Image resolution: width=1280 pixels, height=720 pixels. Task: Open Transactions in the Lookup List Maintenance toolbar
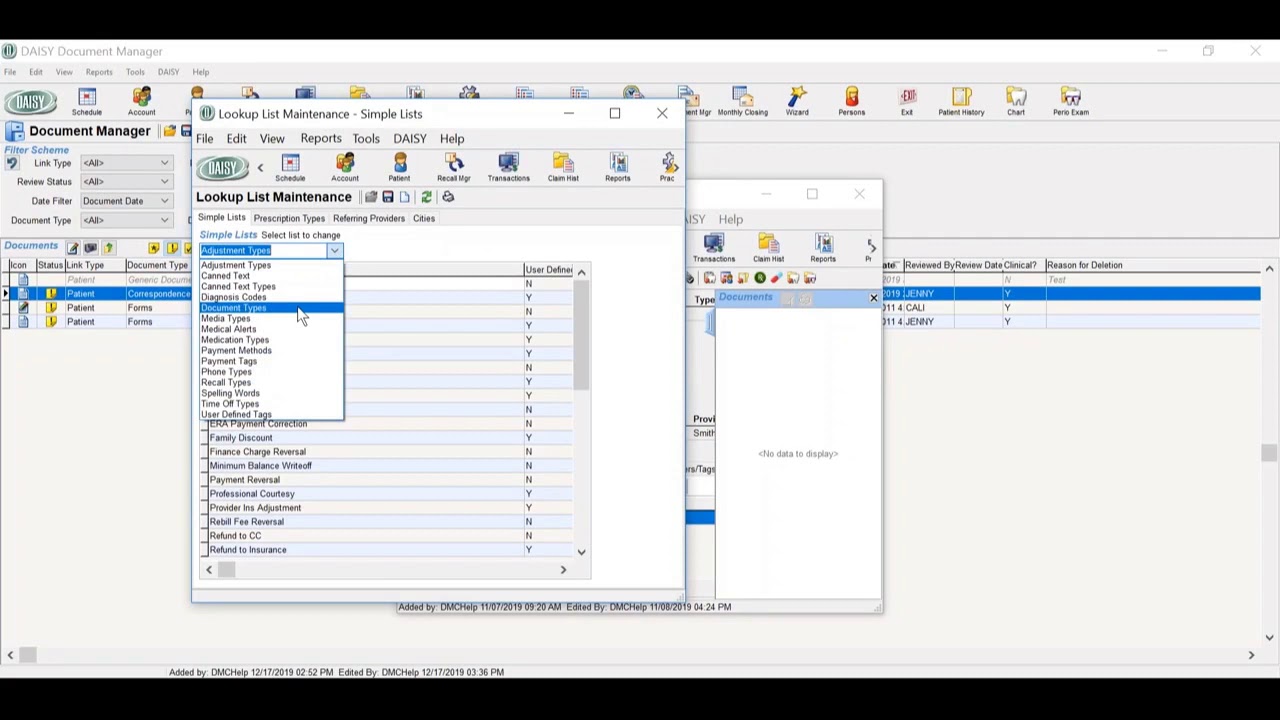508,167
